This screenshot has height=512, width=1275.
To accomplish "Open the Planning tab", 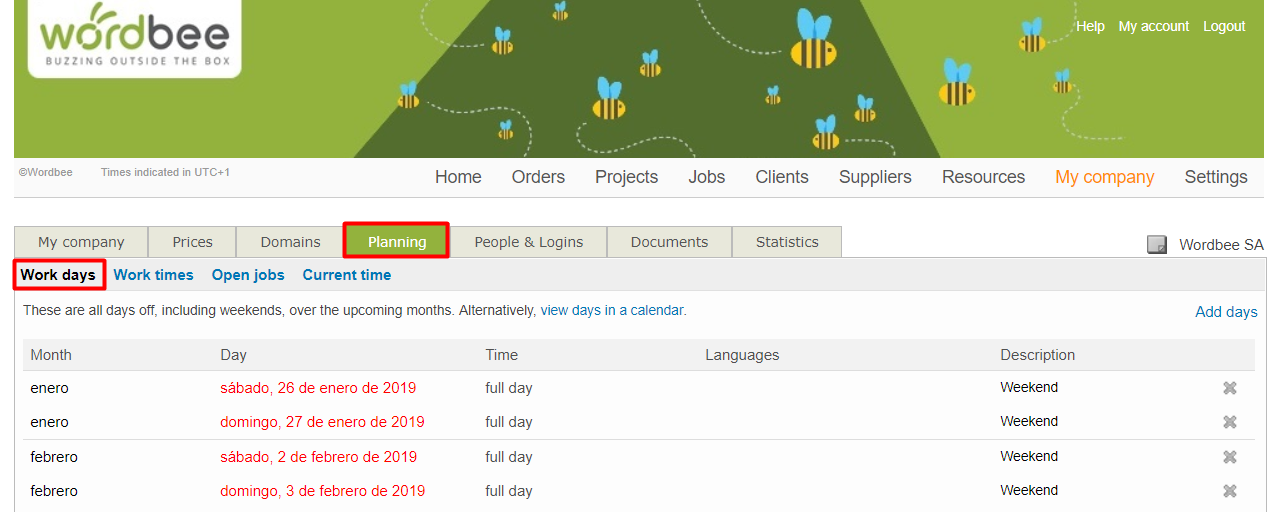I will click(396, 242).
